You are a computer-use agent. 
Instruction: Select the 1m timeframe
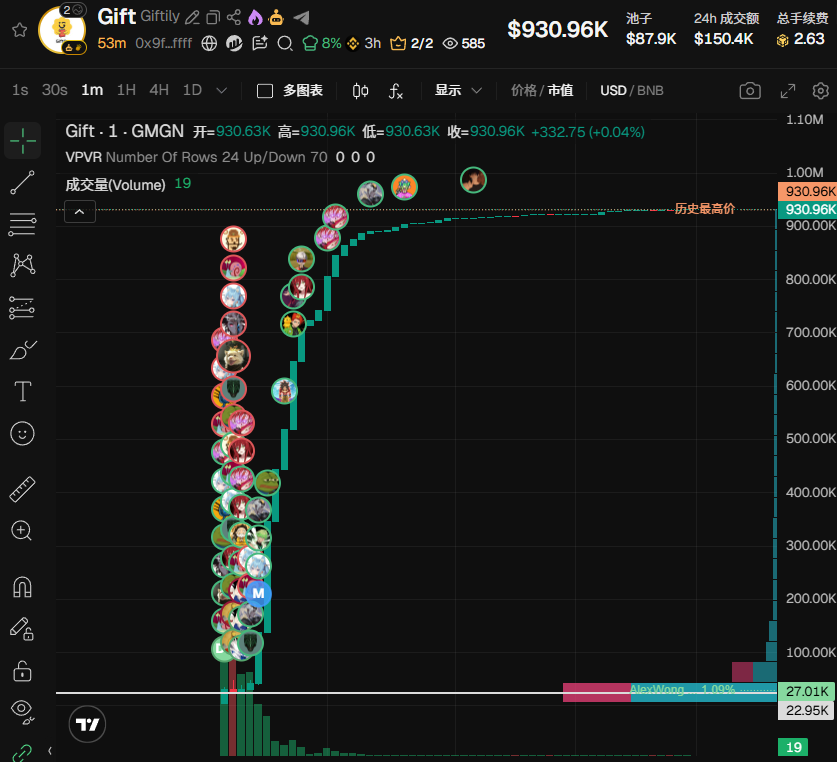pos(92,90)
